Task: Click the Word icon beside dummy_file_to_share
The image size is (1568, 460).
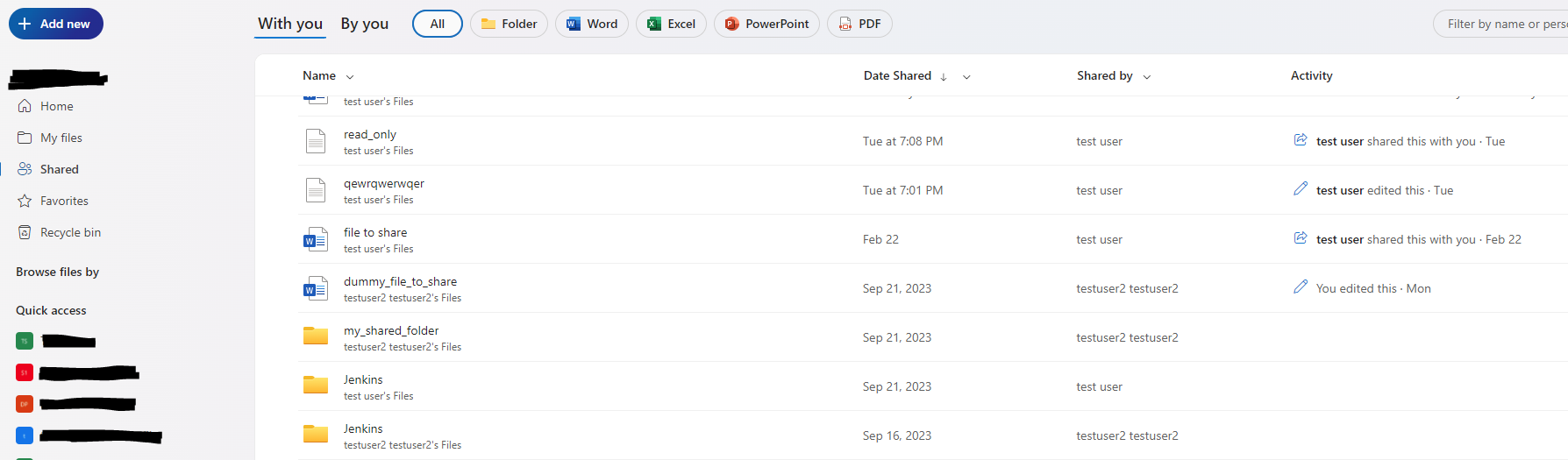Action: (x=315, y=288)
